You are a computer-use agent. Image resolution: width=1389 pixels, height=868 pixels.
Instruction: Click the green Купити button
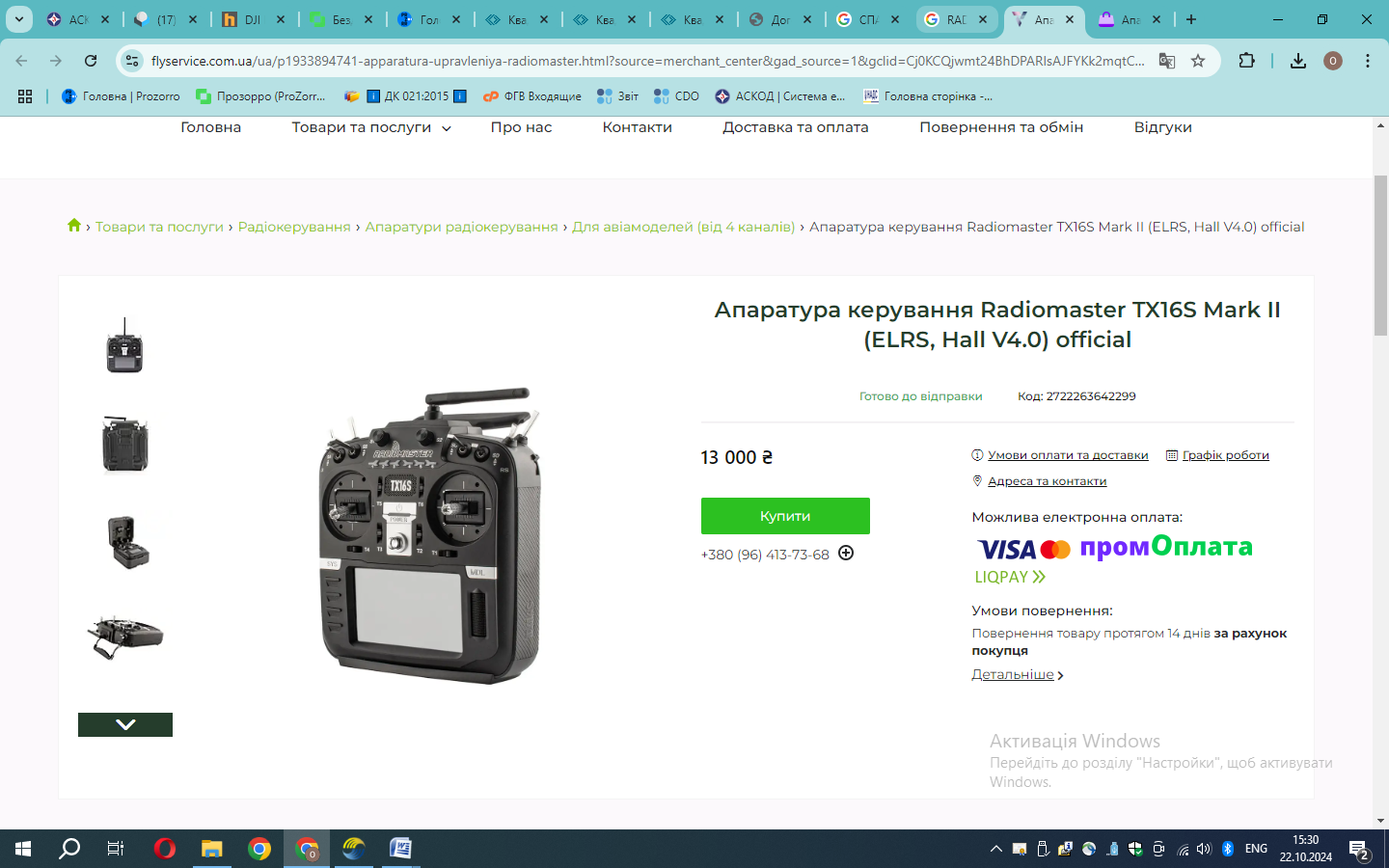point(785,516)
